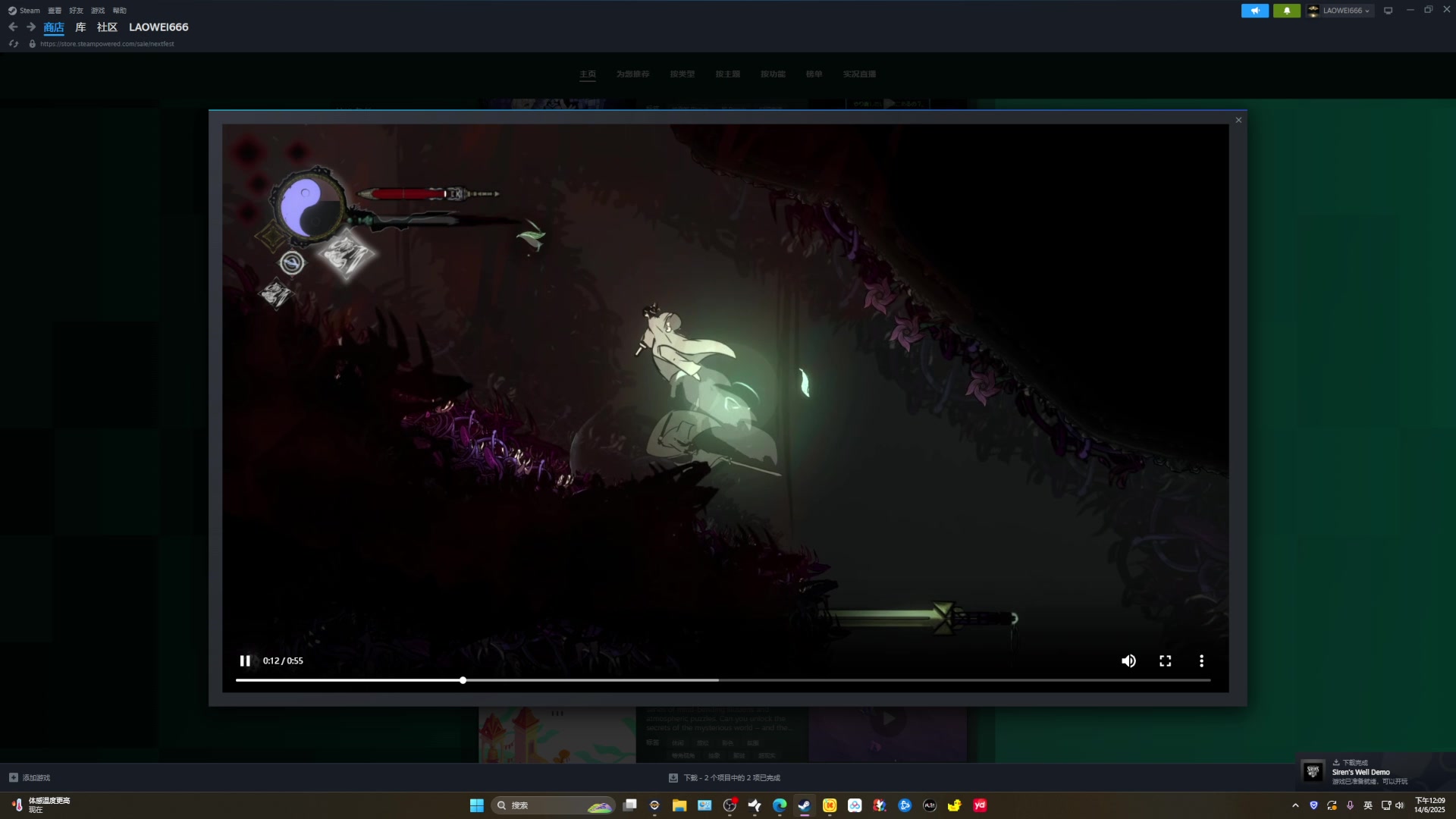Click the video progress bar
Screen dimensions: 1456x819
pyautogui.click(x=723, y=680)
